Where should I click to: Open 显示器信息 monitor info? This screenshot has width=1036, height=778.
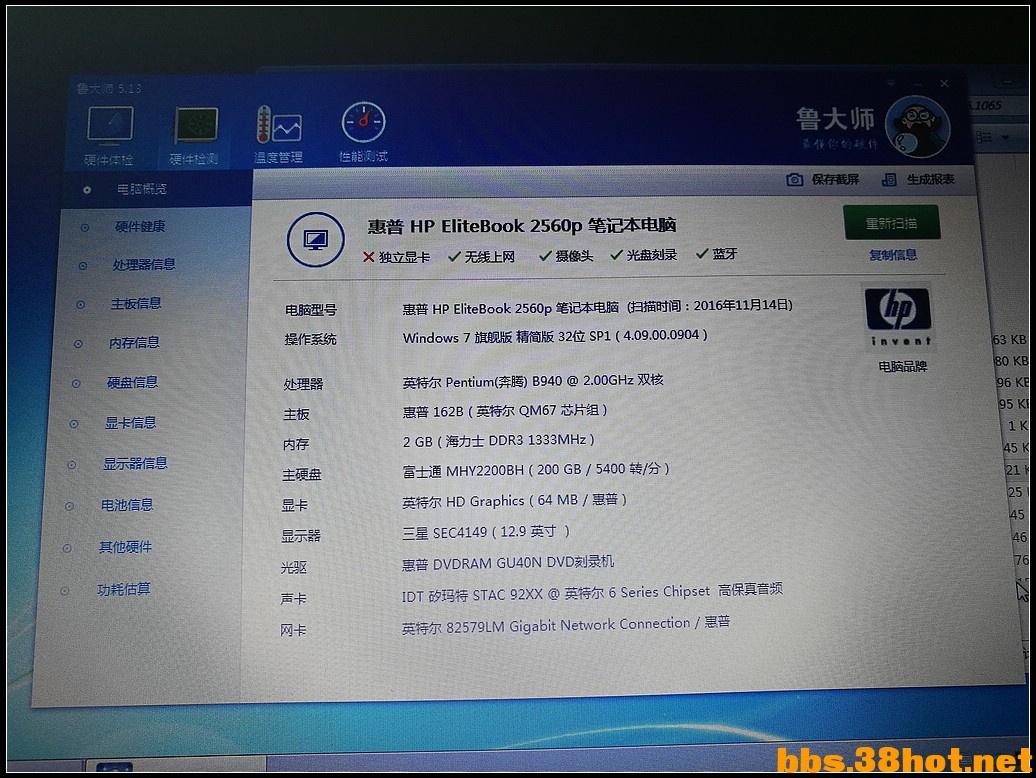pyautogui.click(x=135, y=464)
